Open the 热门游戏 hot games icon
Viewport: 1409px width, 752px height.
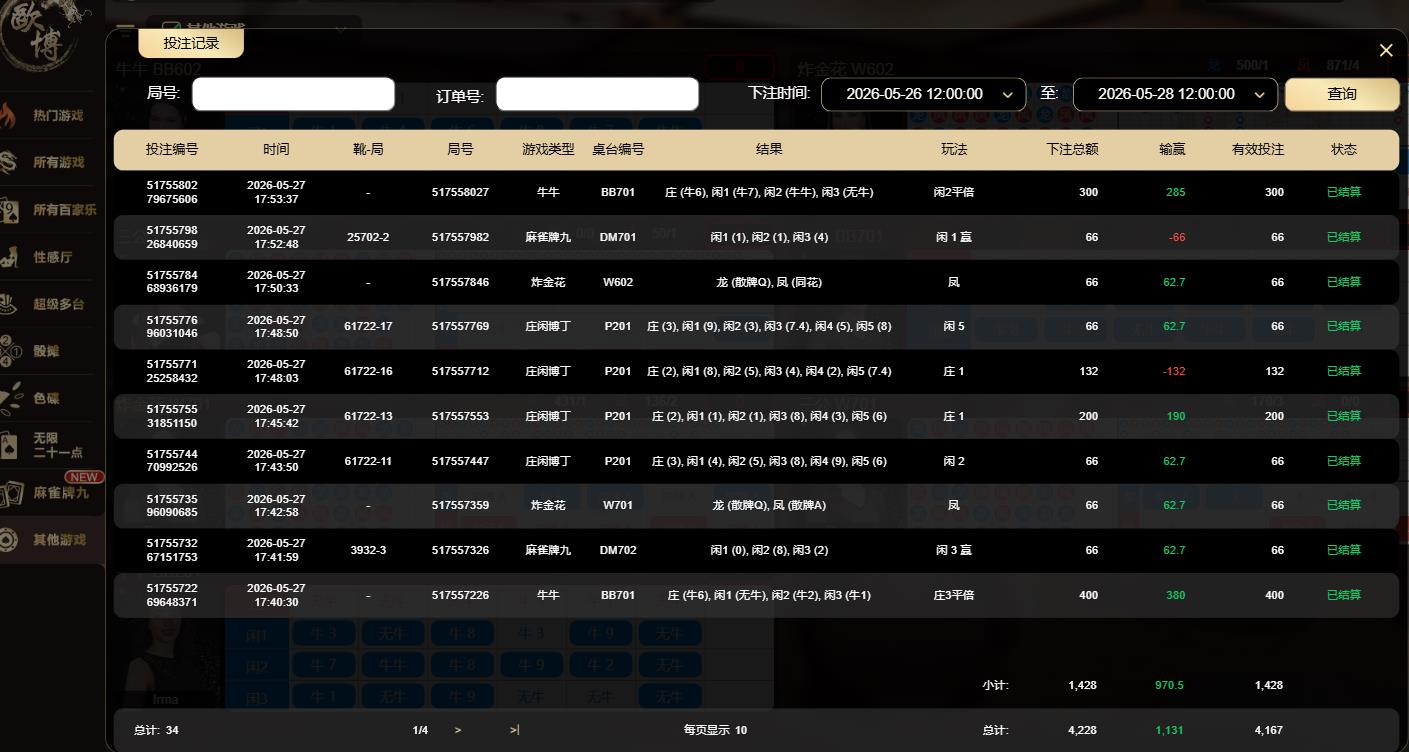tap(9, 115)
